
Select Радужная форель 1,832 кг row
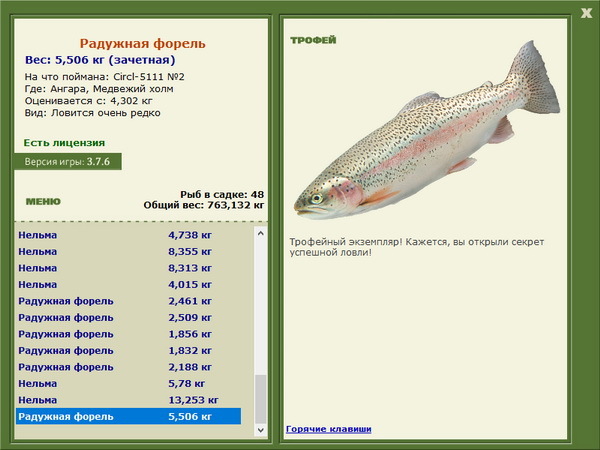coord(129,350)
